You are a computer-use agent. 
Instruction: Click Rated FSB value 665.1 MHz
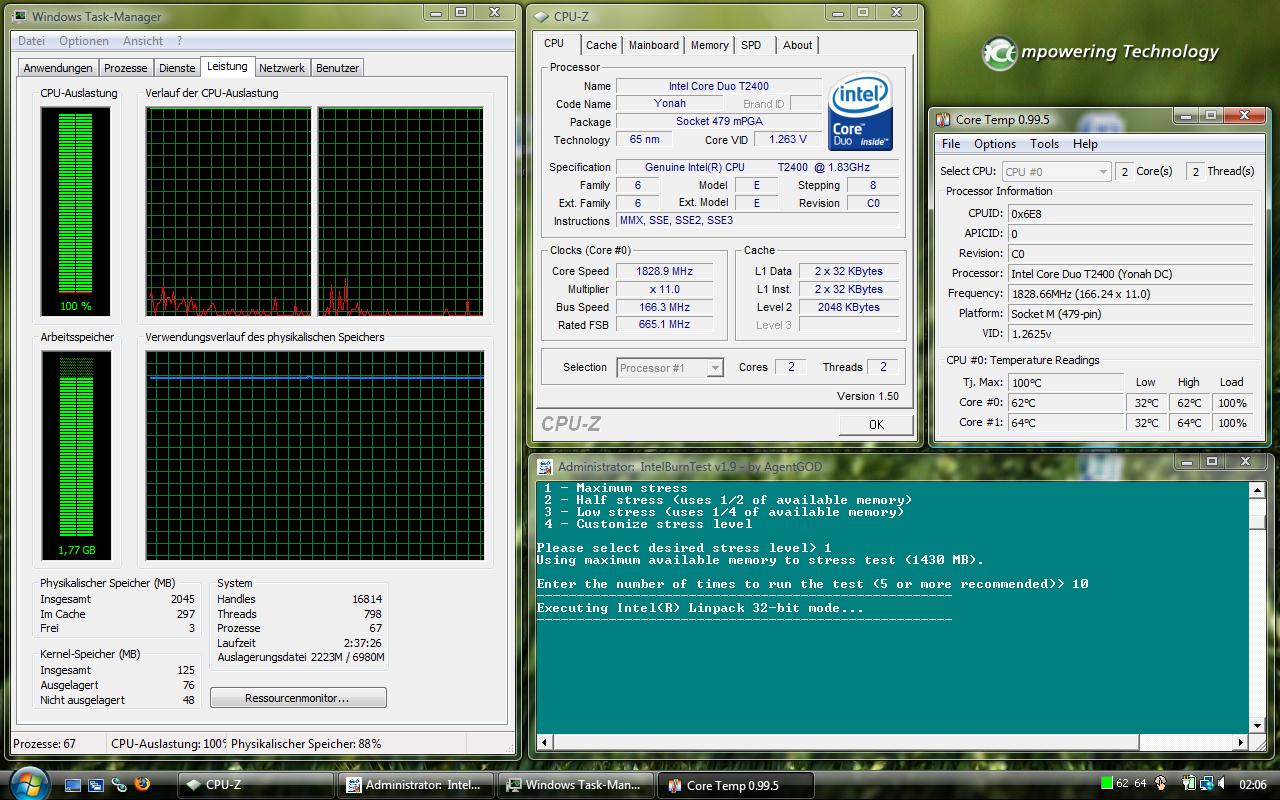coord(664,325)
